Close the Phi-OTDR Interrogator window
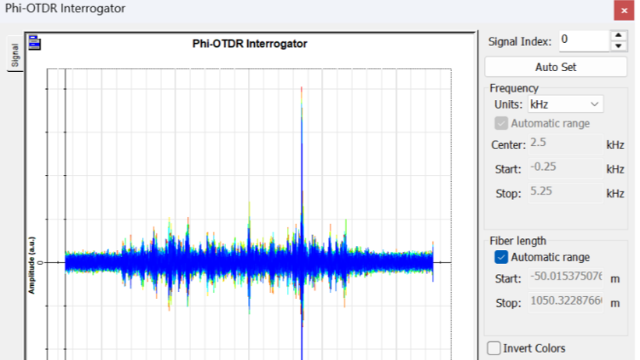The height and width of the screenshot is (360, 640). (x=624, y=11)
